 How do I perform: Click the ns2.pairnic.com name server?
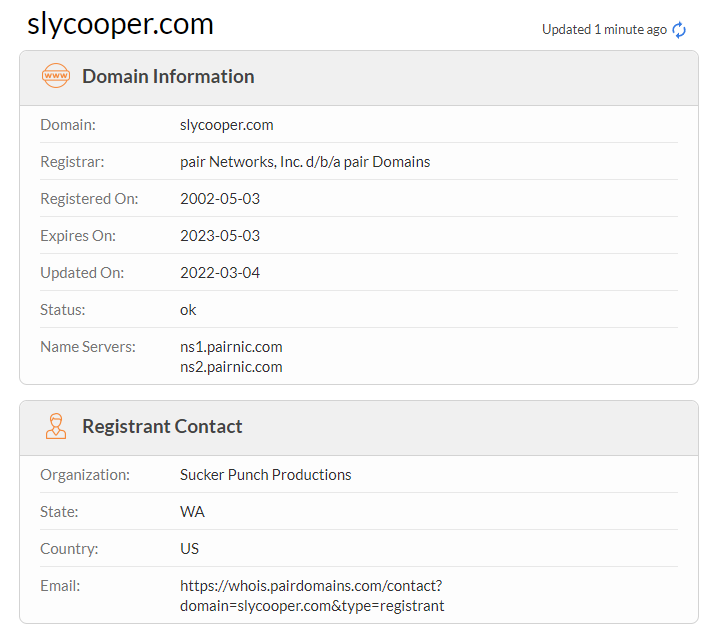point(231,367)
